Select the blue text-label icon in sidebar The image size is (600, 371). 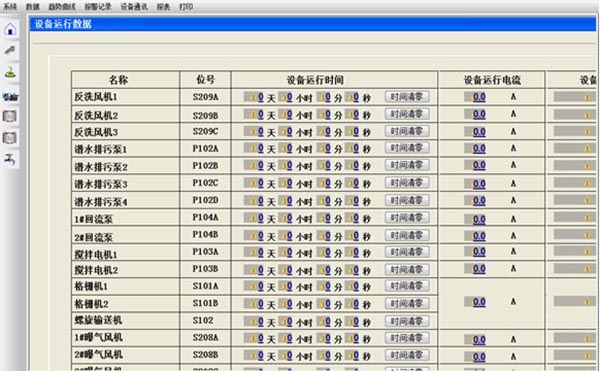click(x=10, y=97)
